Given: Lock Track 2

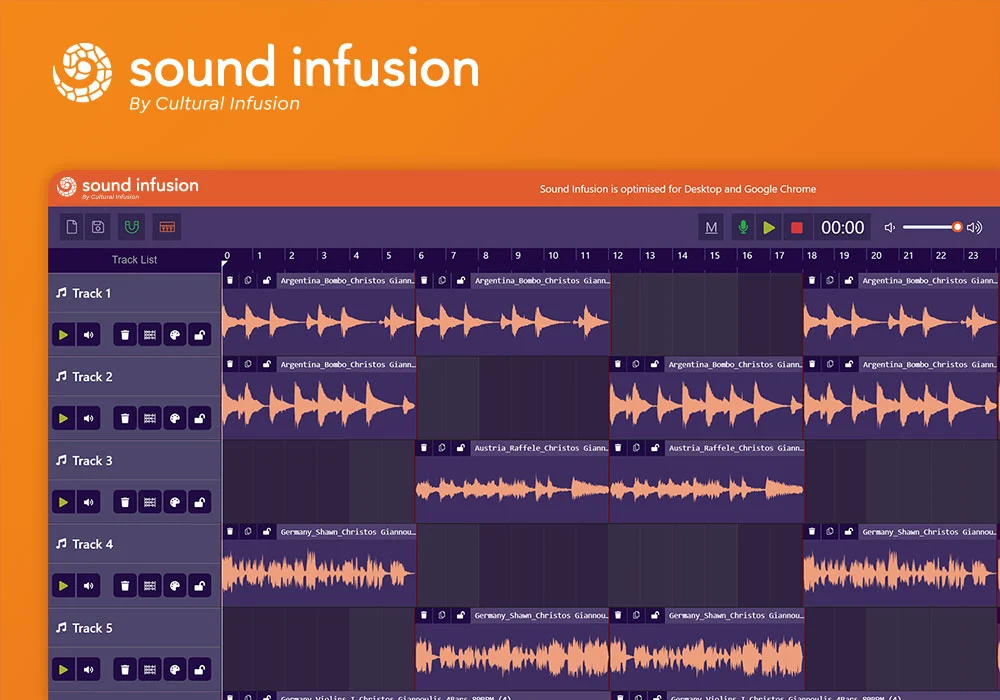Looking at the screenshot, I should tap(200, 418).
